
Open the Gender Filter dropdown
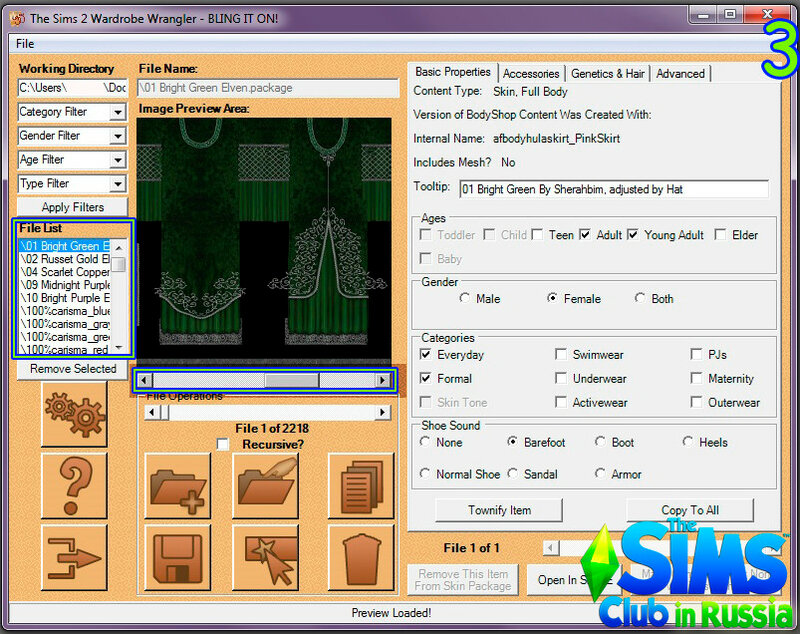pos(118,136)
